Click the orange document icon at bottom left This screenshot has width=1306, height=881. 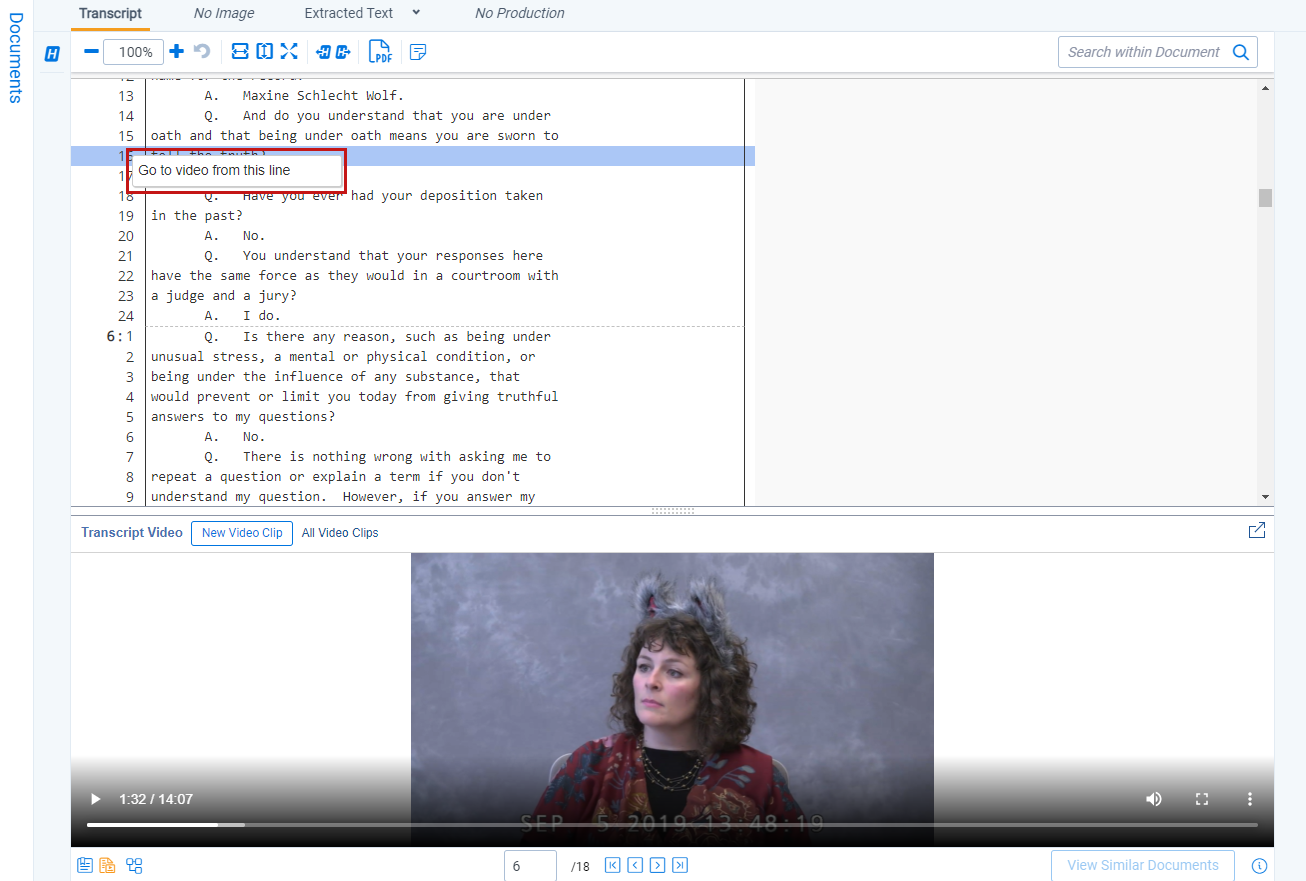coord(107,865)
